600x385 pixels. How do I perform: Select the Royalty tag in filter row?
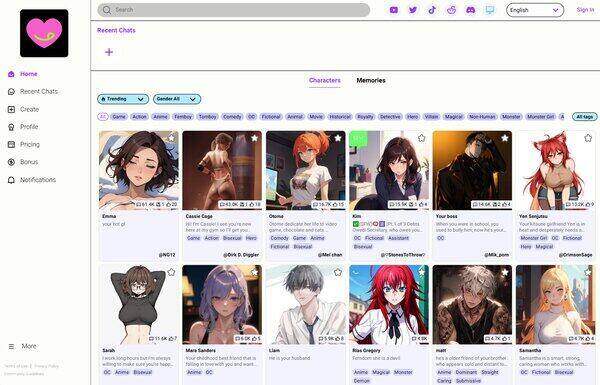365,117
